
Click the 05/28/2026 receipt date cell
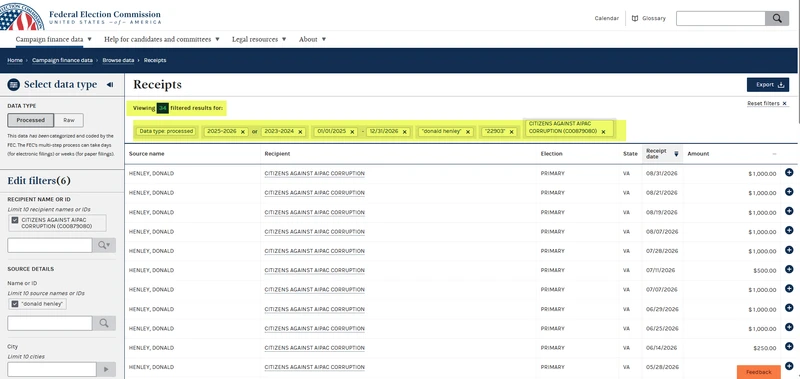[662, 367]
